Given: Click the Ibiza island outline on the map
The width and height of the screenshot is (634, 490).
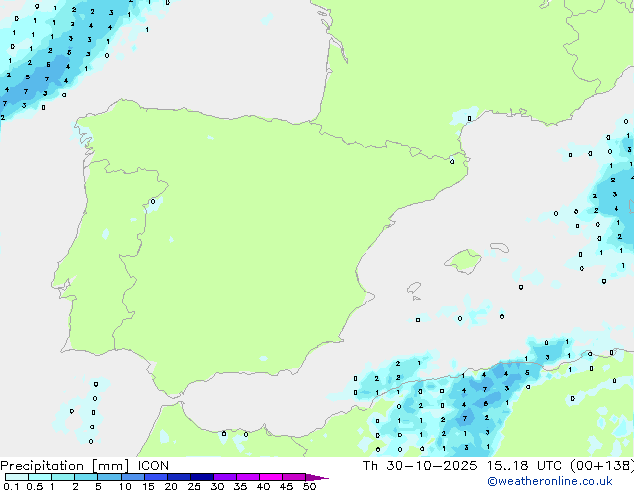Looking at the screenshot, I should pyautogui.click(x=414, y=288).
